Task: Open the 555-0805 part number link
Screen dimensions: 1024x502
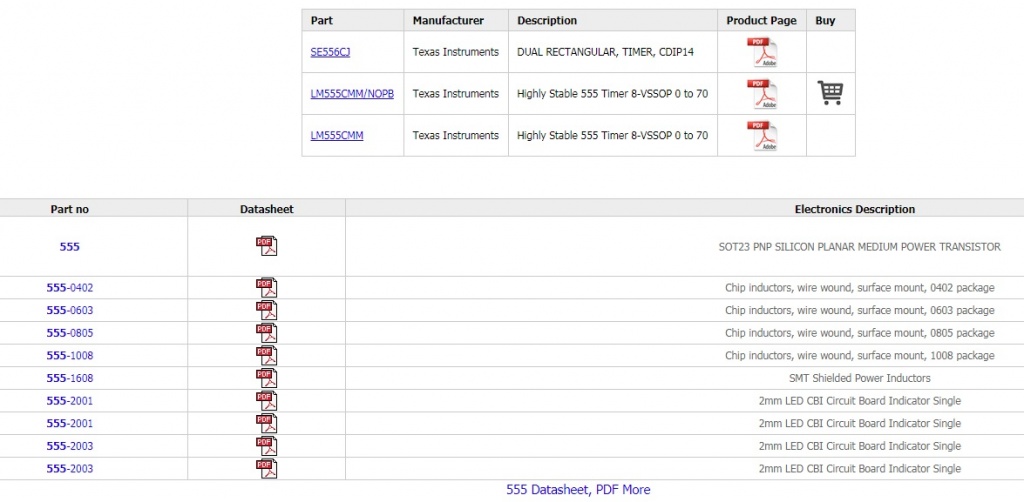Action: [69, 333]
